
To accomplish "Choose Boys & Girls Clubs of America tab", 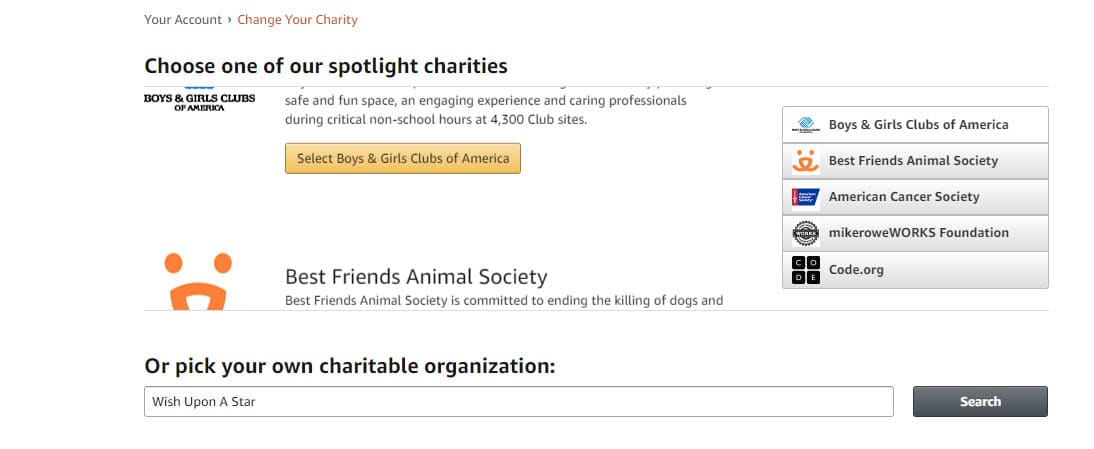I will tap(915, 125).
